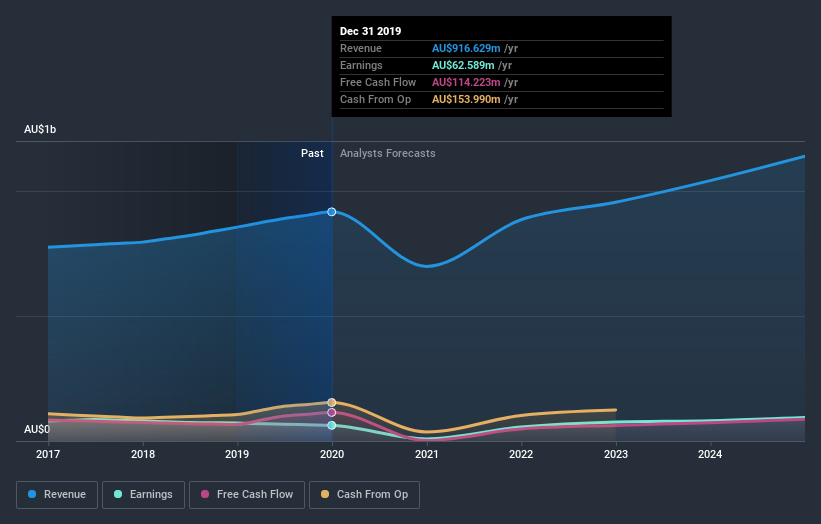Click the AU$153.990m cash from op value
The height and width of the screenshot is (524, 821).
click(x=466, y=99)
